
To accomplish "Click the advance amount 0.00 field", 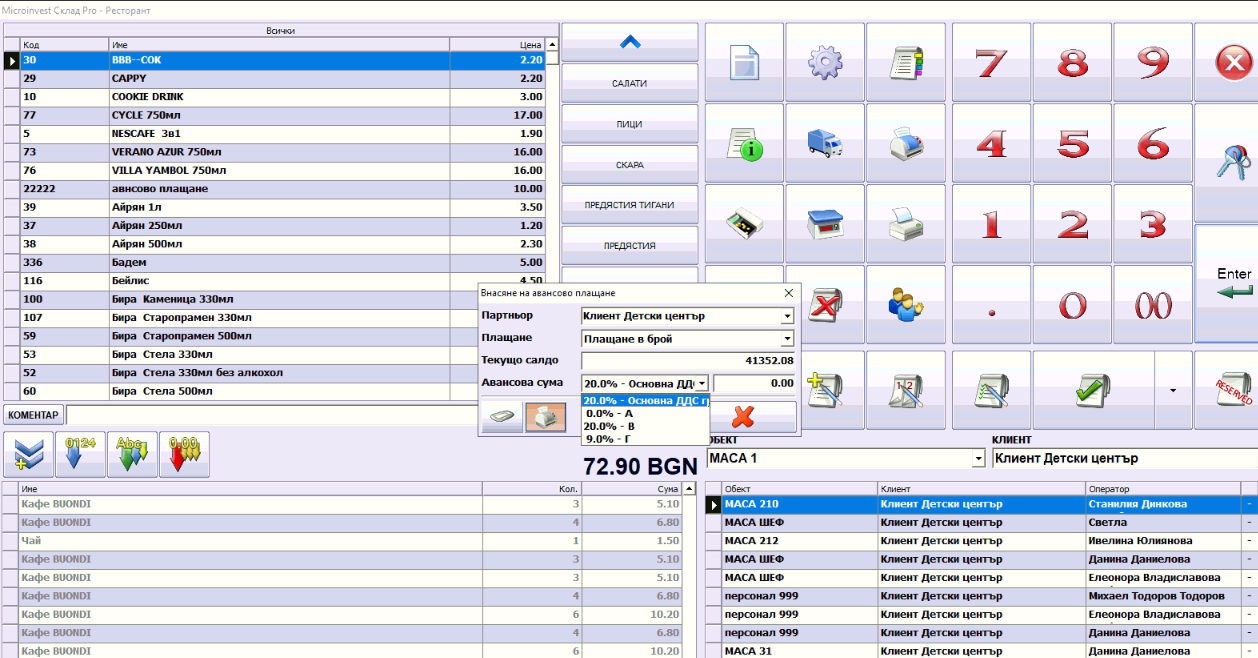I will [755, 383].
